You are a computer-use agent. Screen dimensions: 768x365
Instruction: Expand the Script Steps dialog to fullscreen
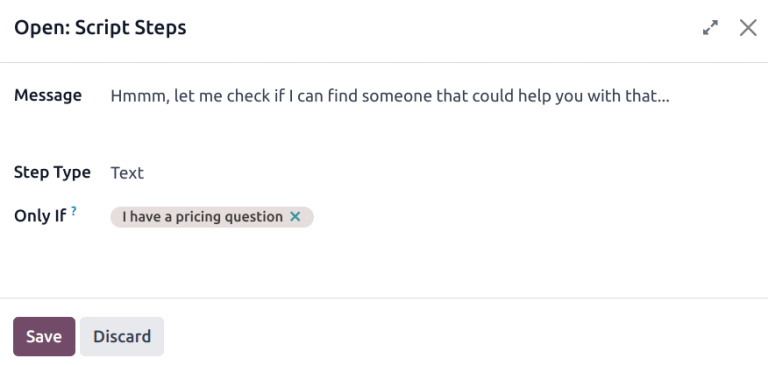[710, 28]
